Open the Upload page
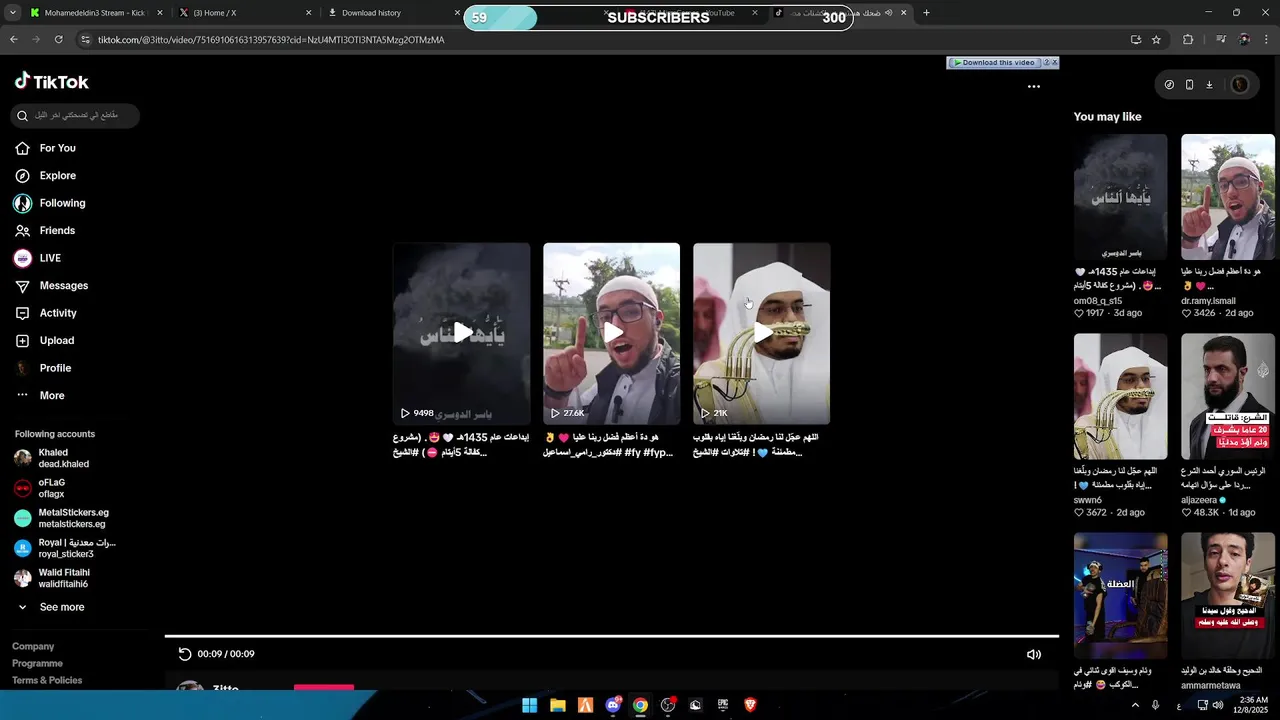Image resolution: width=1280 pixels, height=720 pixels. point(45,341)
